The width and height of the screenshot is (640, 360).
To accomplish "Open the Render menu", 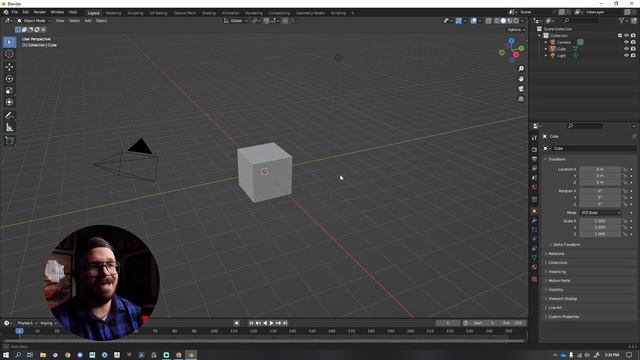I will coord(40,12).
